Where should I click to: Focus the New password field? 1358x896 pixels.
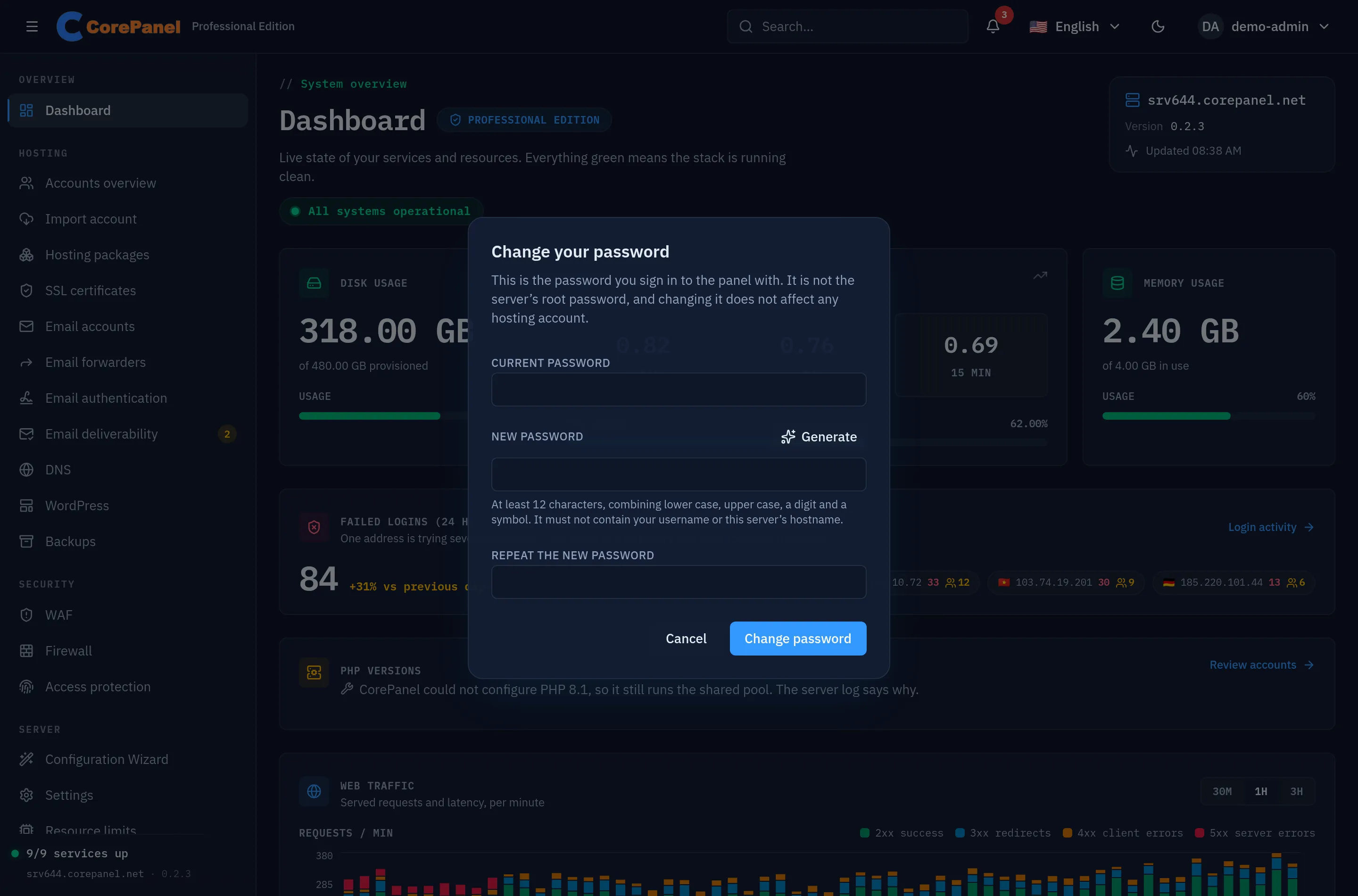[679, 474]
